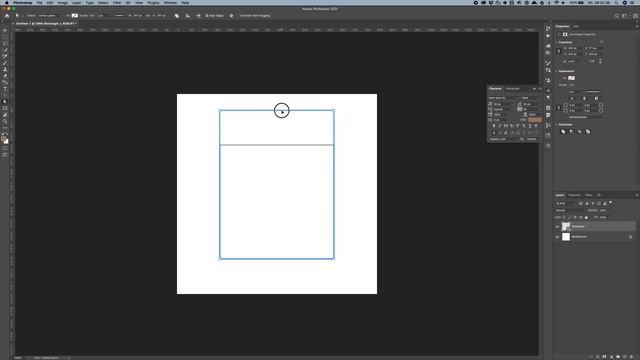Switch to the Paths tab
640x360 pixels.
pyautogui.click(x=588, y=195)
